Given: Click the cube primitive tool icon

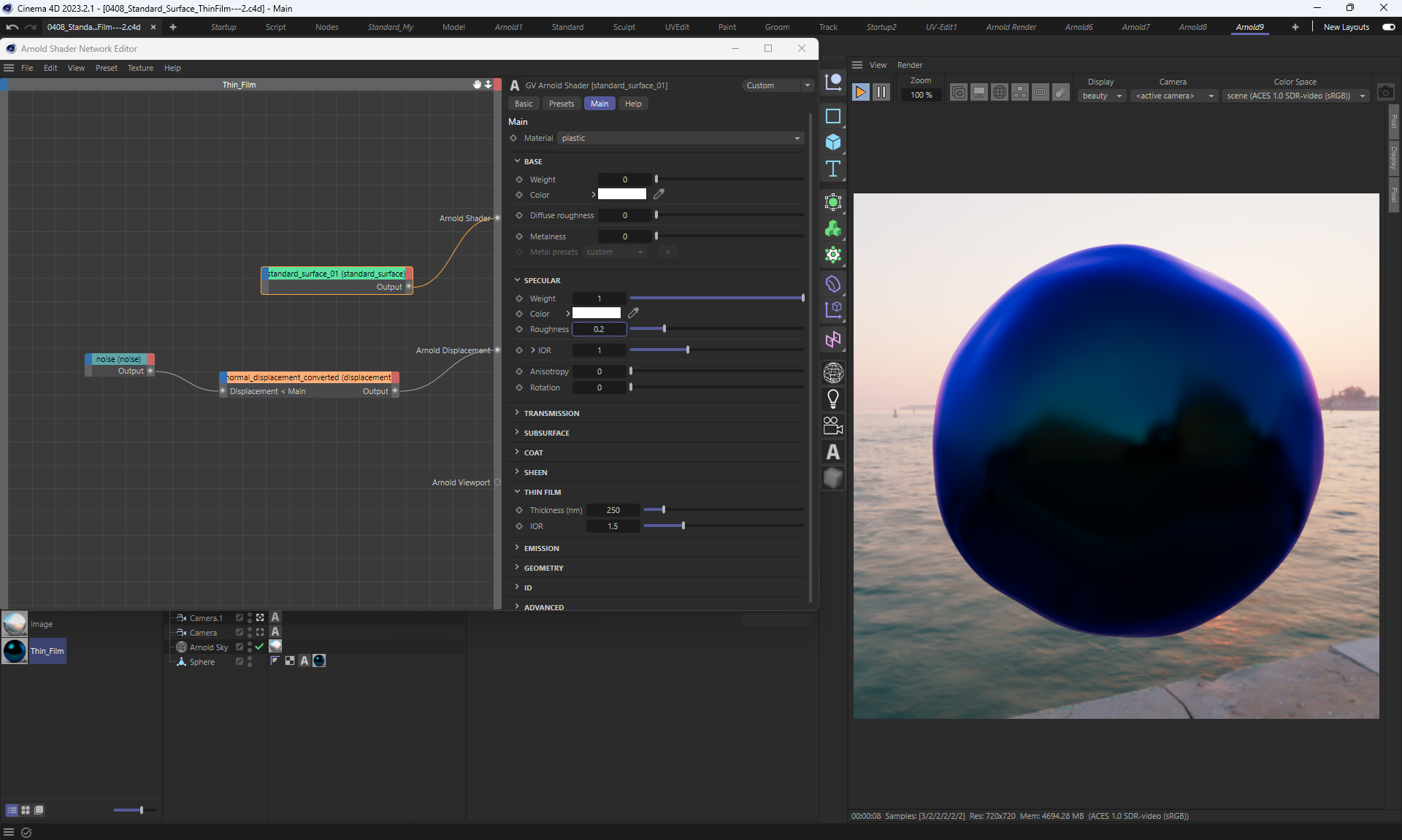Looking at the screenshot, I should 833,142.
